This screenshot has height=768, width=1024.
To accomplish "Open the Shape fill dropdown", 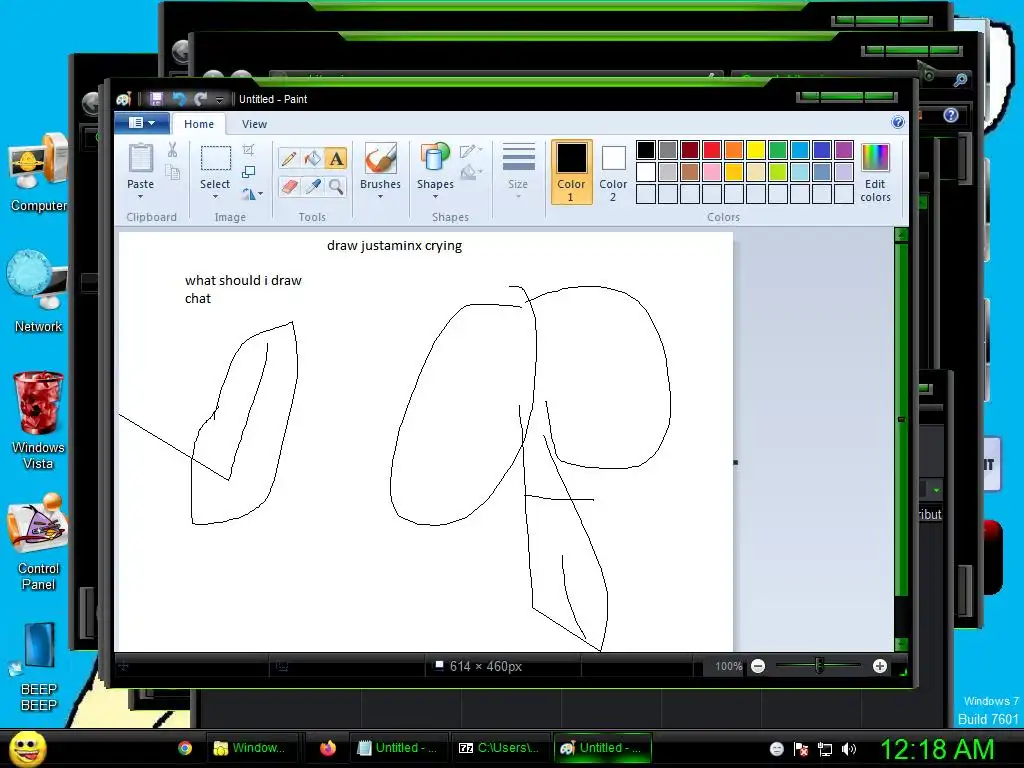I will point(471,173).
